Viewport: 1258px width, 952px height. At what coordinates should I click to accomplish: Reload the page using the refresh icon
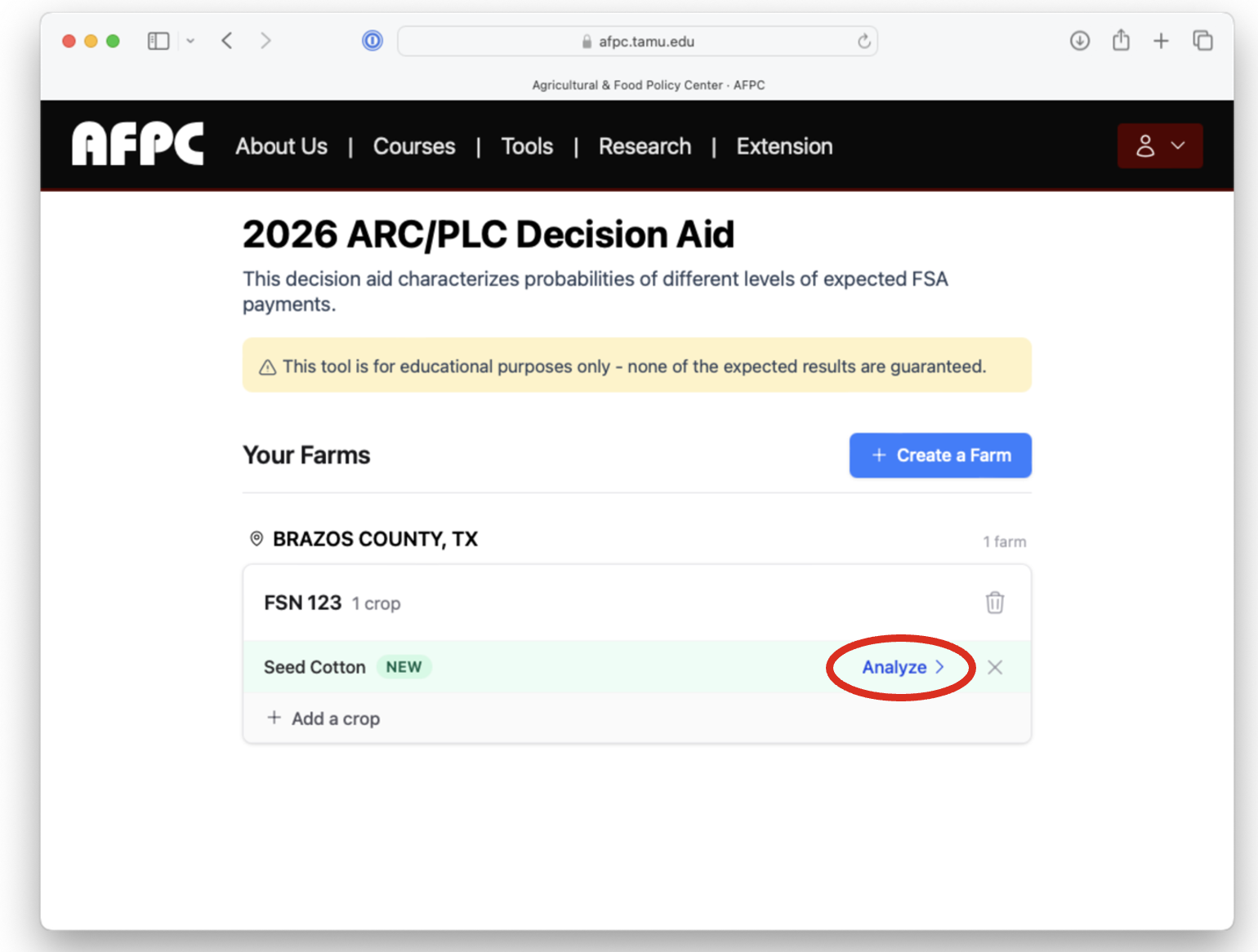[863, 41]
